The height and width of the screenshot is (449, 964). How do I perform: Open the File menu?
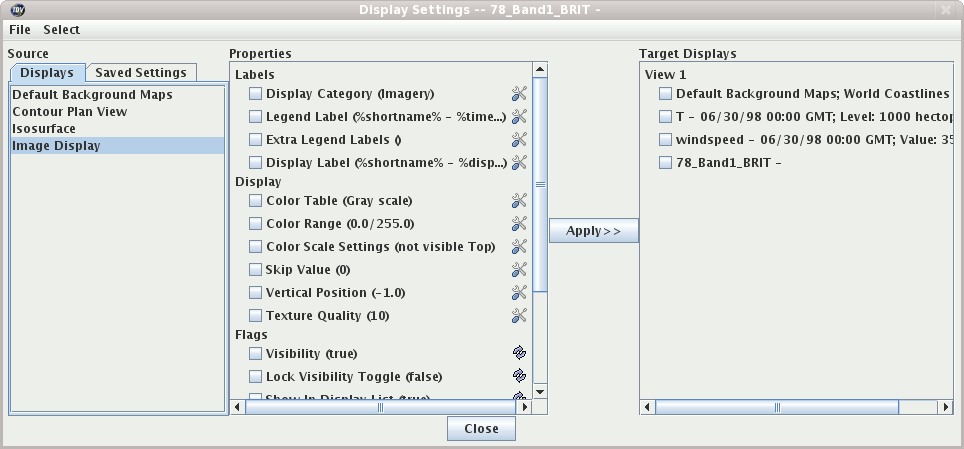click(20, 30)
